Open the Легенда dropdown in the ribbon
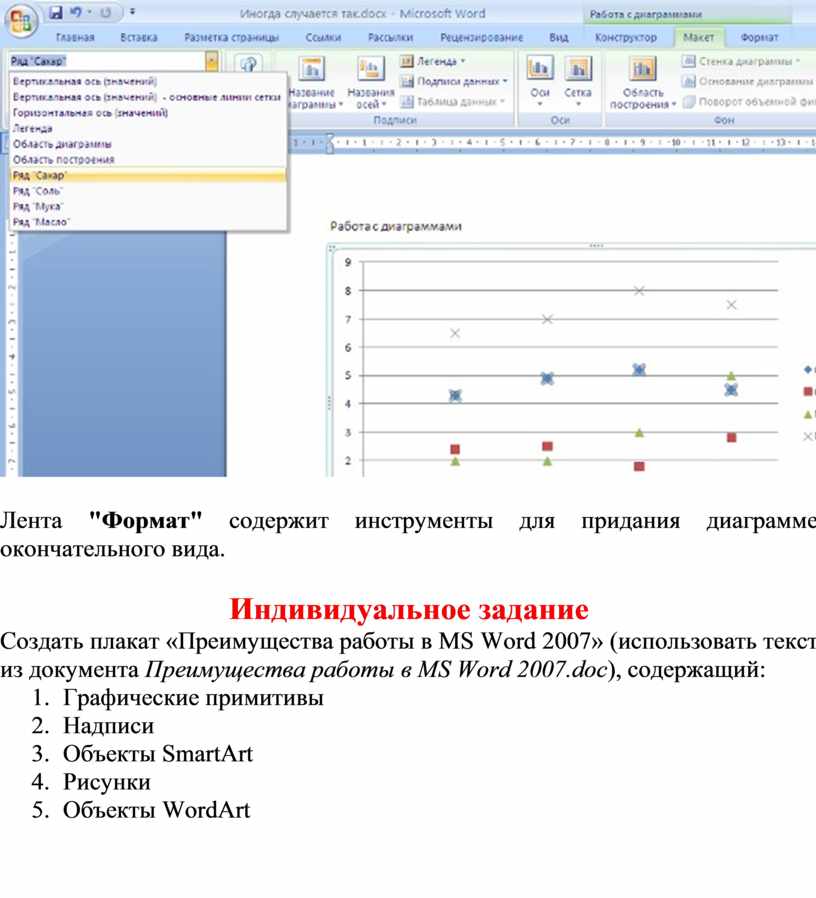This screenshot has height=898, width=816. tap(433, 61)
